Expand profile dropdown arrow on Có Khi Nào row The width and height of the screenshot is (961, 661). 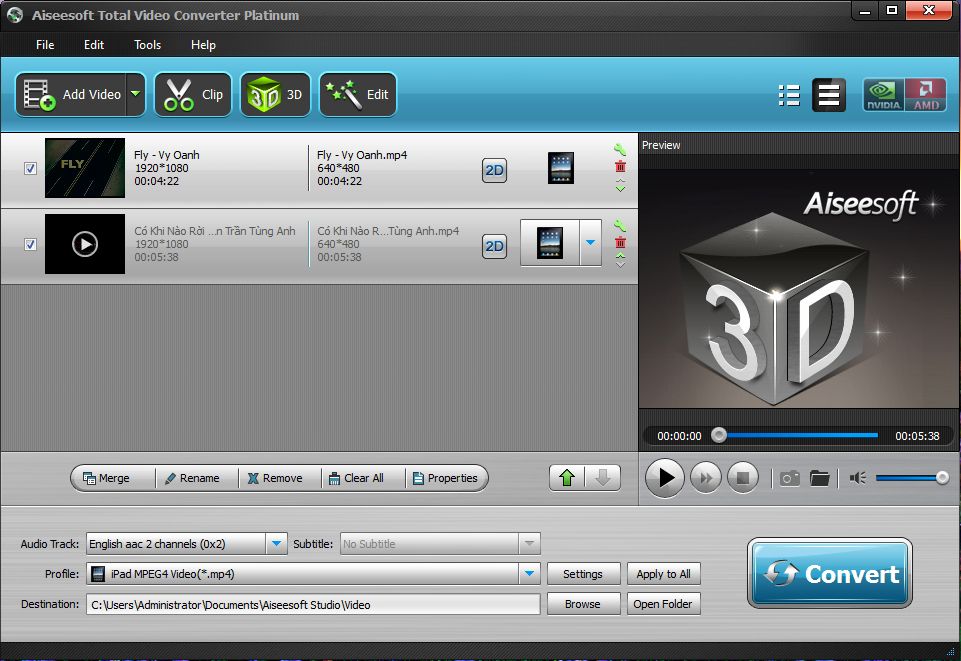coord(590,243)
